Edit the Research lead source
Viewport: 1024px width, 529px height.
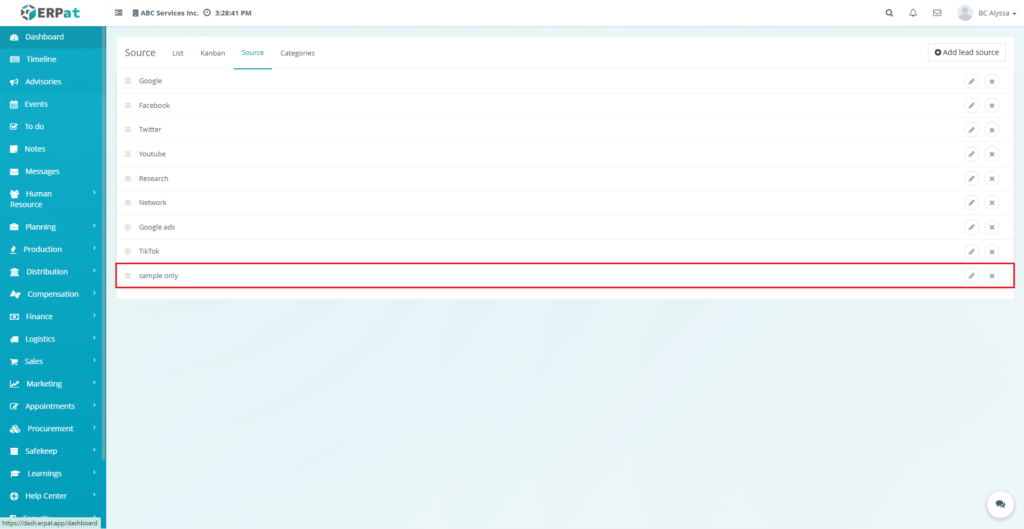972,178
